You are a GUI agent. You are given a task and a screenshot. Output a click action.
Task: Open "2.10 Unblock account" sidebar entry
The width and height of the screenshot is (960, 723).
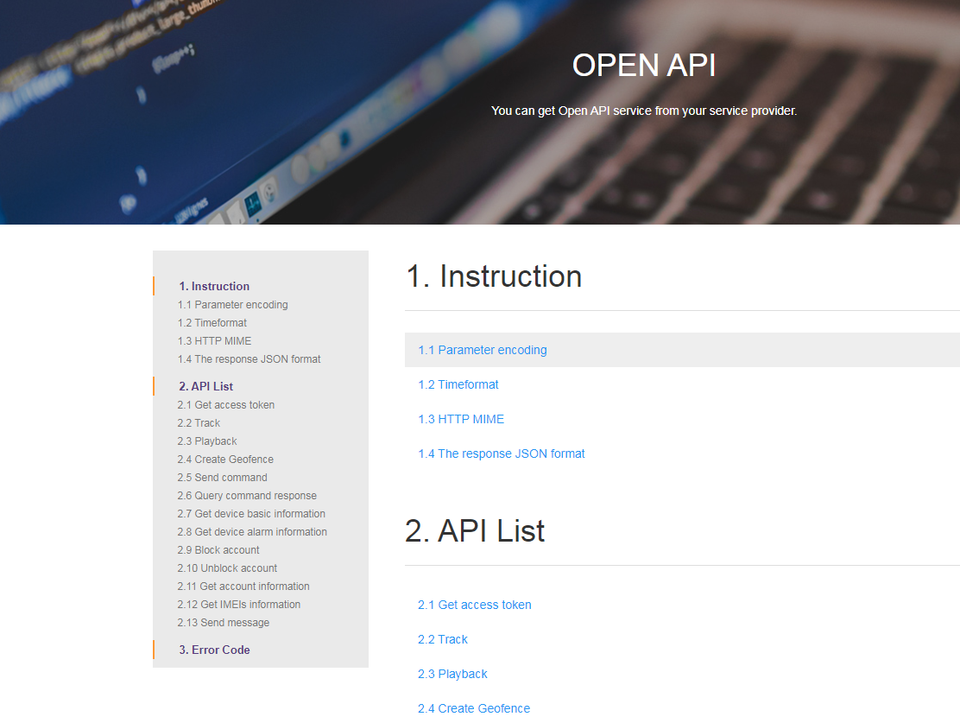click(227, 568)
